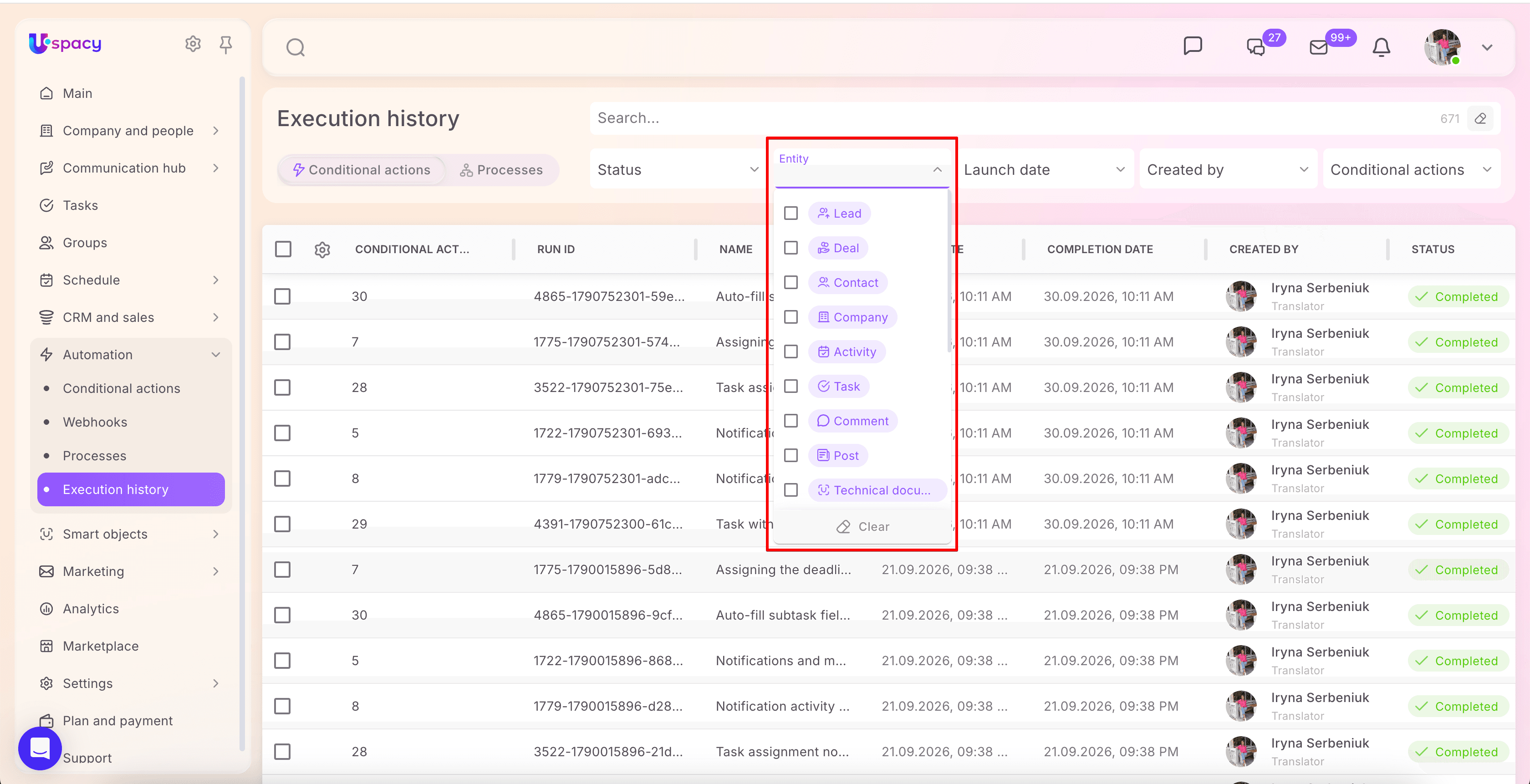
Task: Open the notifications bell
Action: pyautogui.click(x=1382, y=47)
